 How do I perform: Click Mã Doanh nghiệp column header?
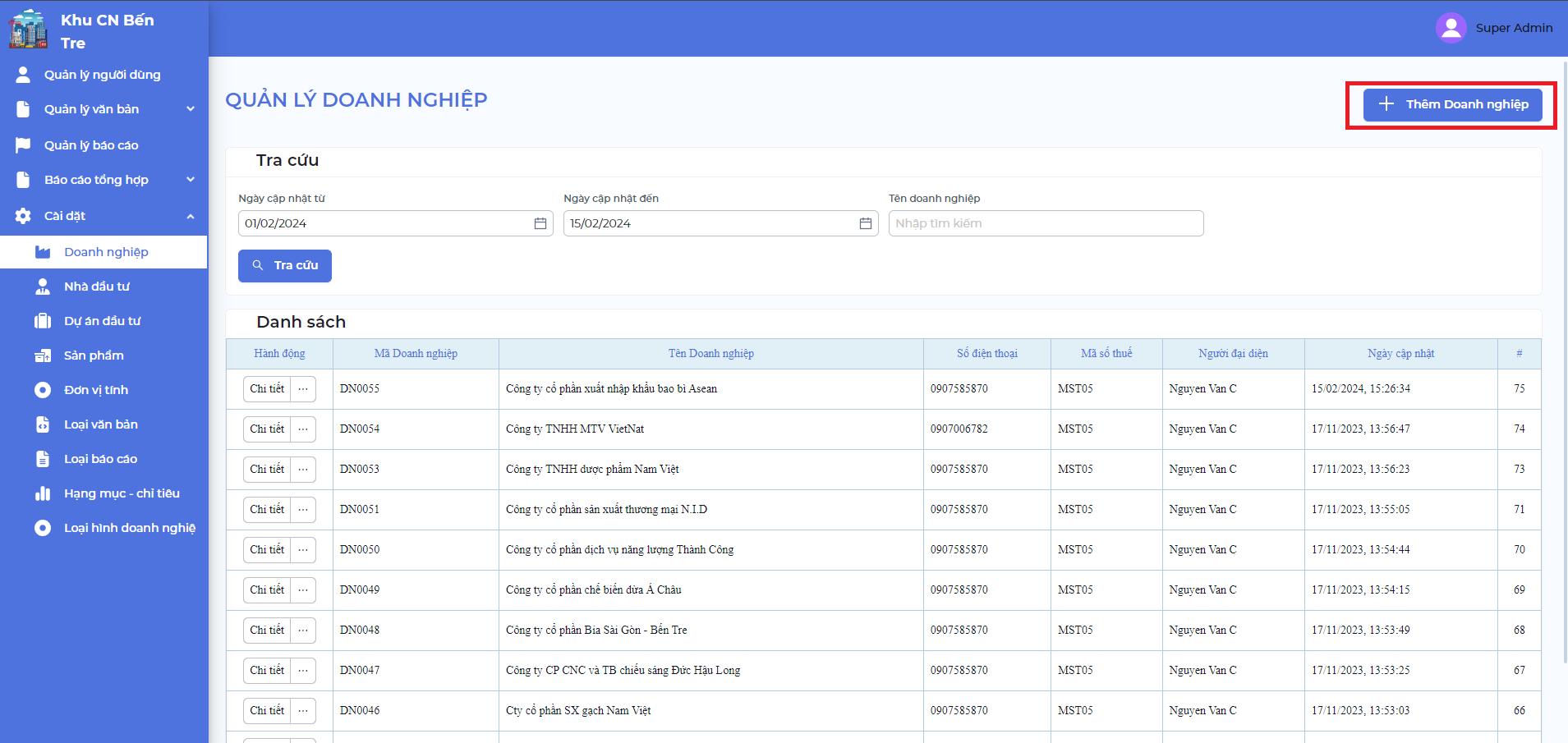tap(416, 354)
